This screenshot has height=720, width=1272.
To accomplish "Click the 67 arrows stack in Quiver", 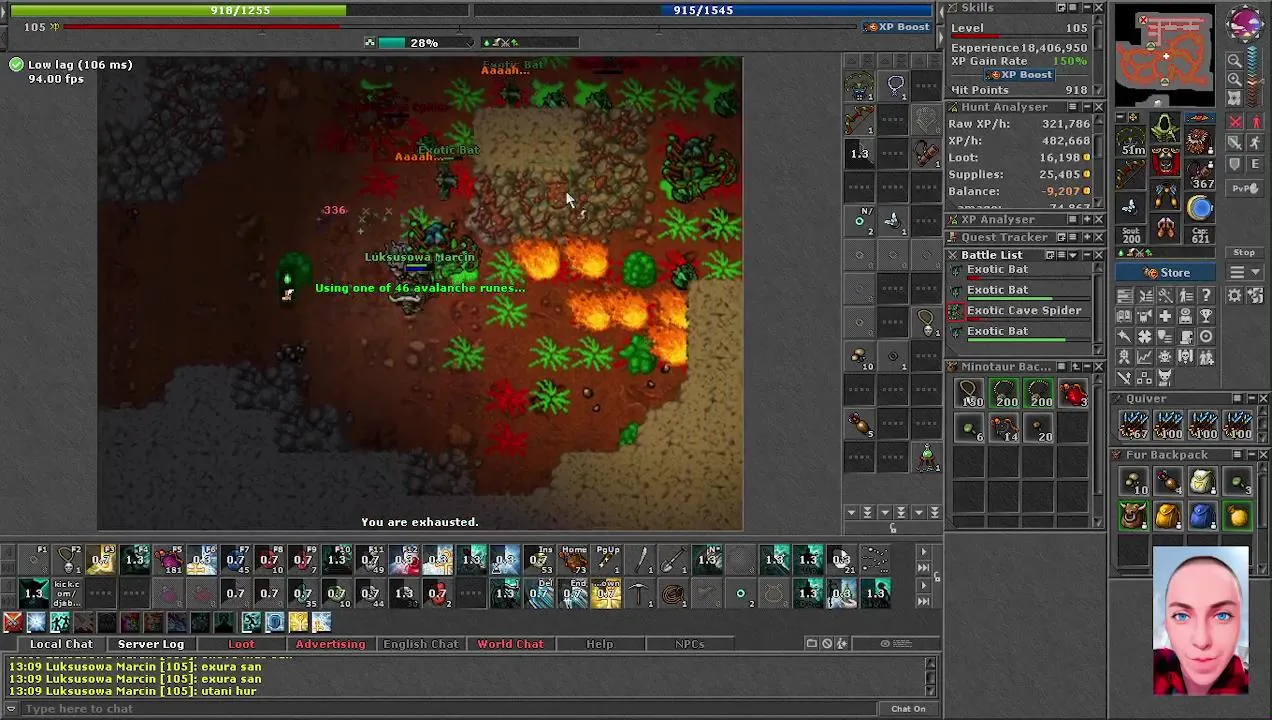I will [1134, 425].
